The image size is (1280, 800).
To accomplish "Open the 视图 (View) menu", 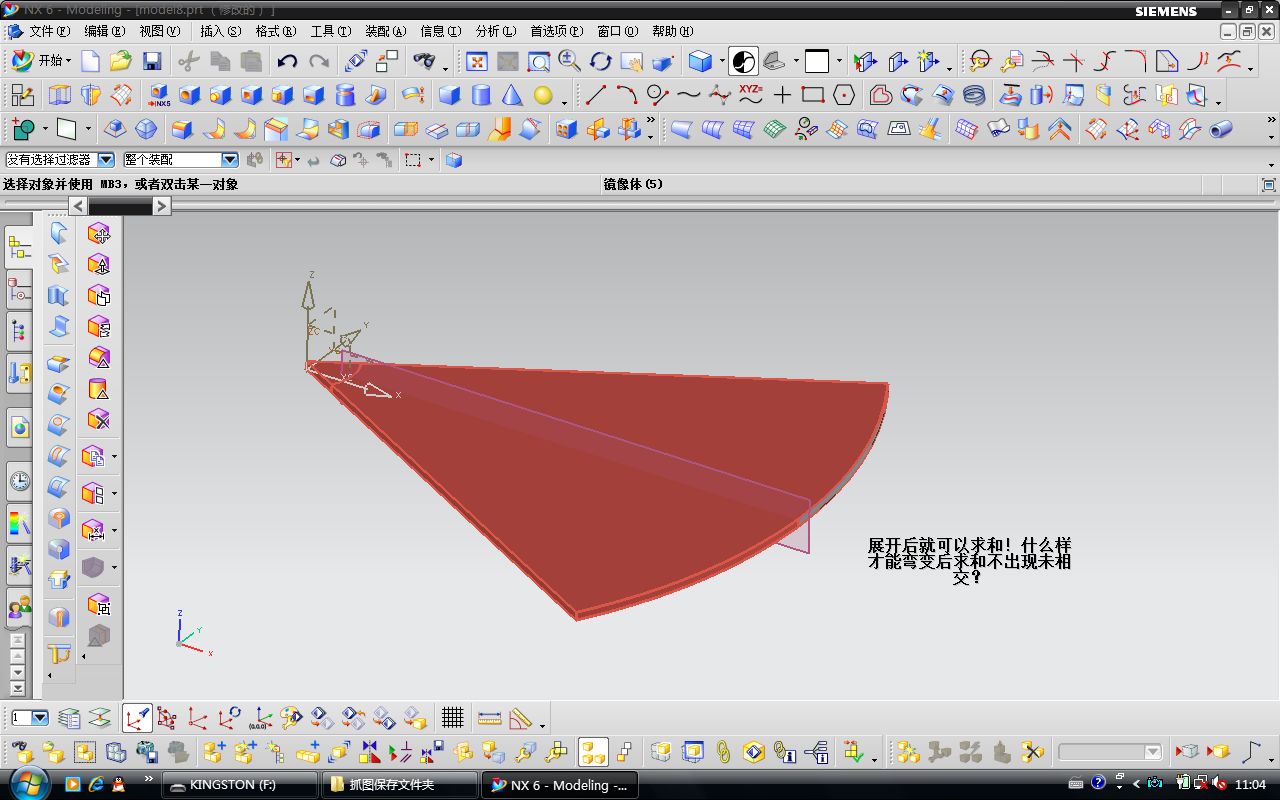I will tap(160, 31).
